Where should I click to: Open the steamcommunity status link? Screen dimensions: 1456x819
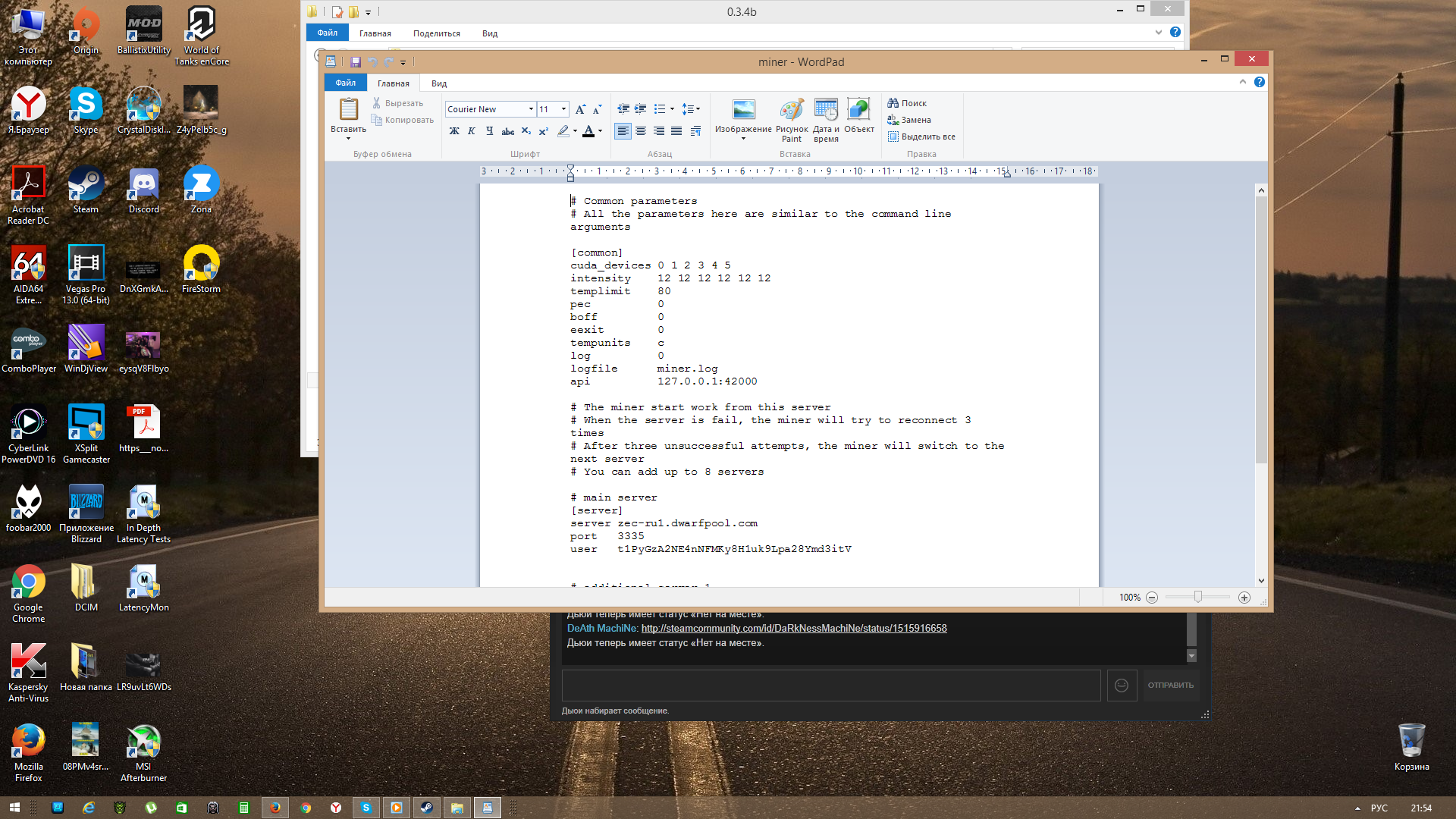[x=793, y=628]
